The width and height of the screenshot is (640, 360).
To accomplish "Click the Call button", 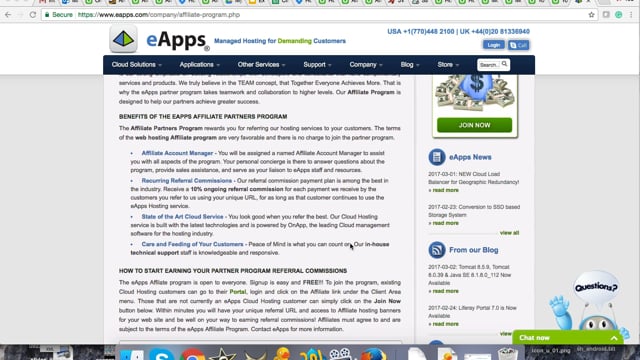I will (519, 45).
